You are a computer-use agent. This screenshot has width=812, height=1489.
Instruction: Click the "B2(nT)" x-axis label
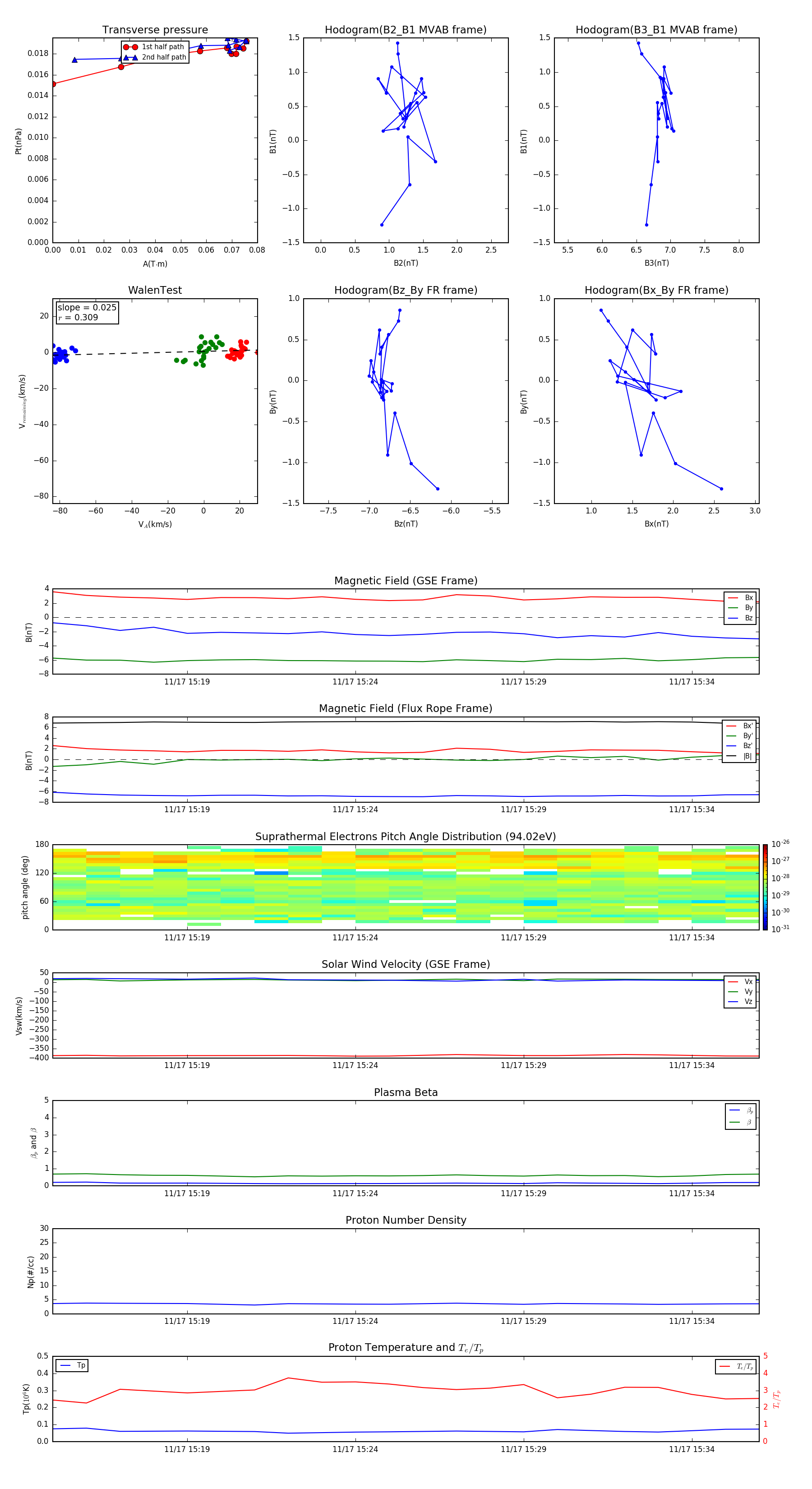point(406,263)
